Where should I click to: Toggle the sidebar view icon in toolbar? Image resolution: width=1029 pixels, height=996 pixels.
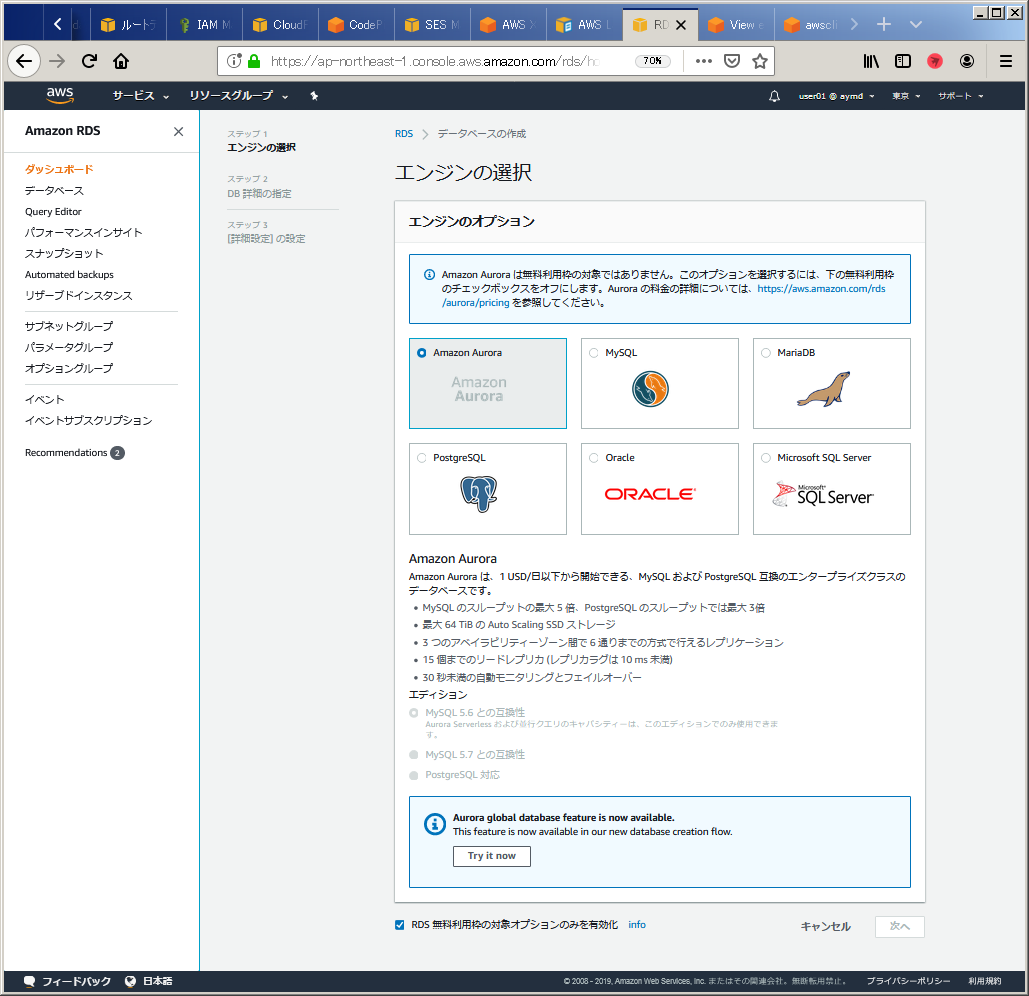[x=903, y=61]
